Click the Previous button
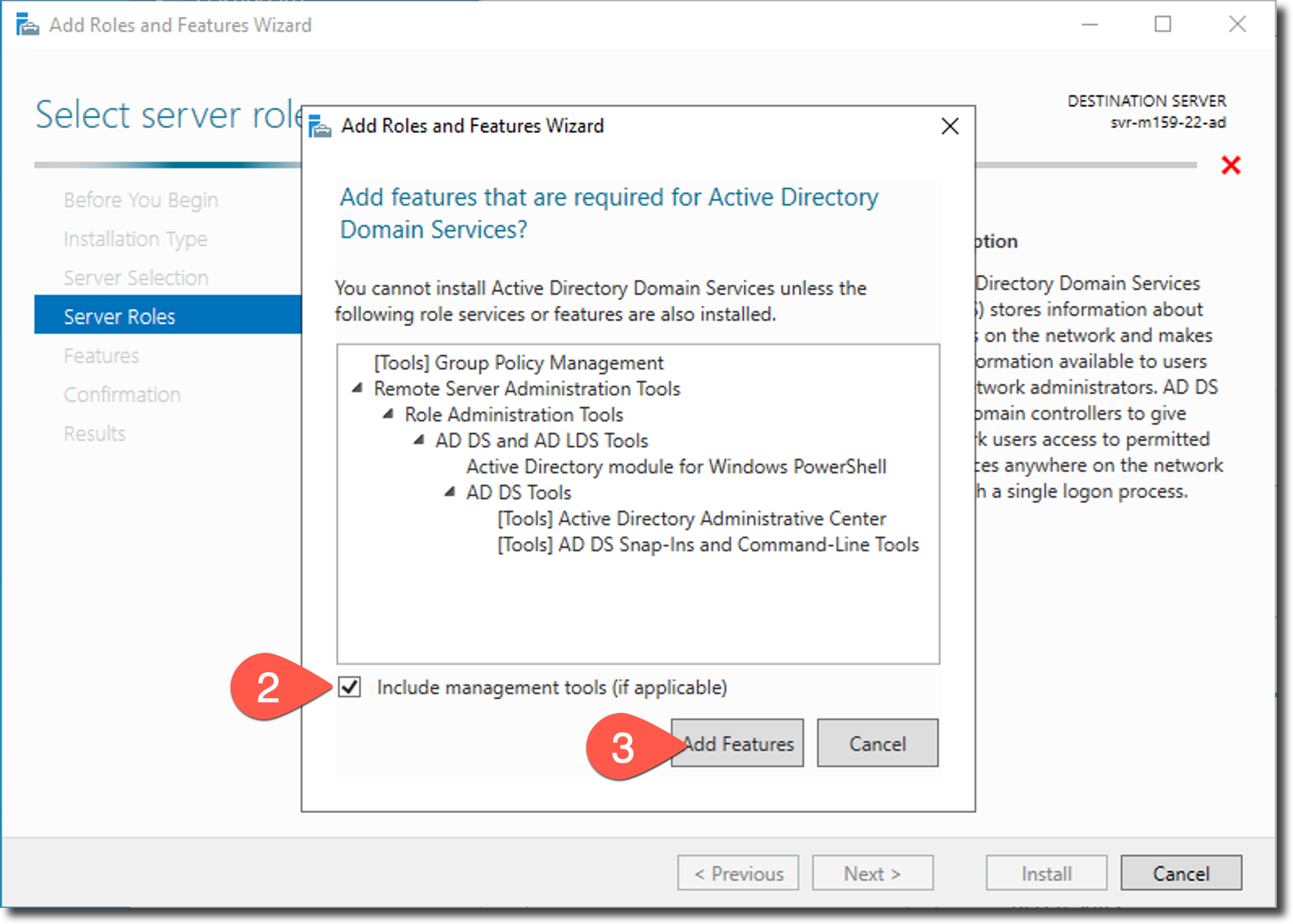 [x=738, y=874]
